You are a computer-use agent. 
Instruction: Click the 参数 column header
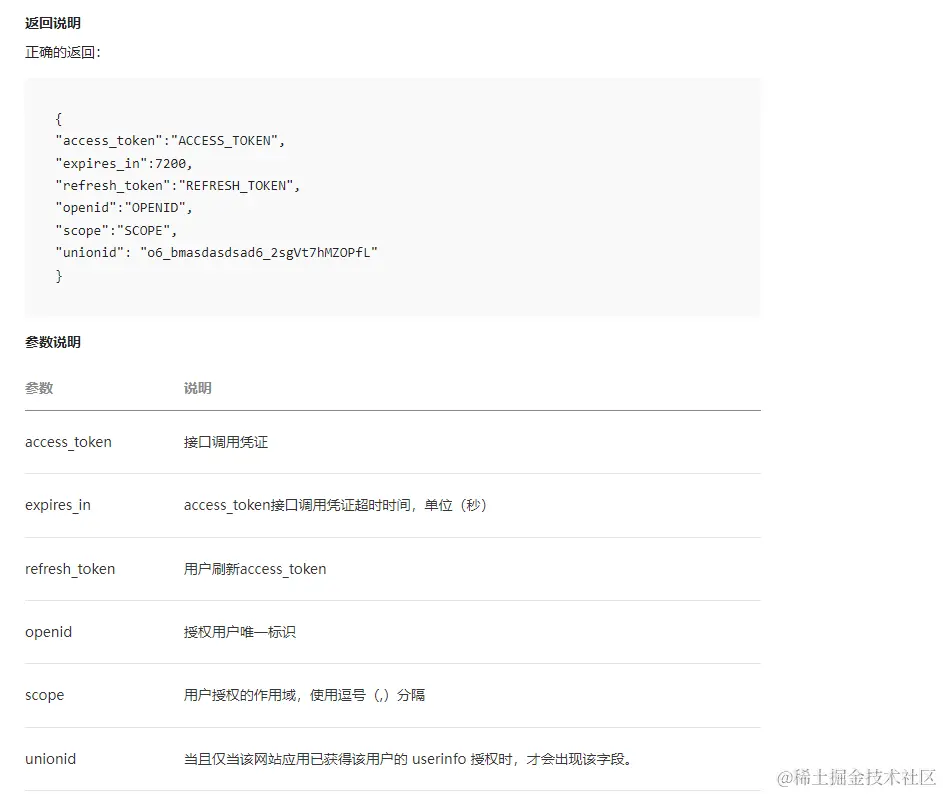(38, 388)
